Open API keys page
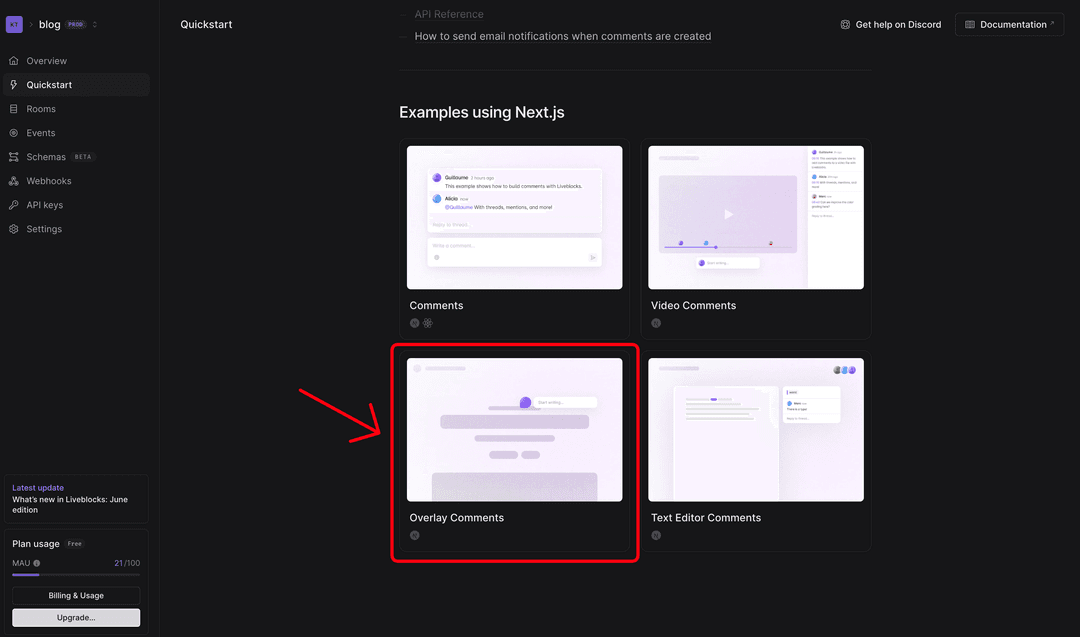Viewport: 1080px width, 637px height. 76,205
